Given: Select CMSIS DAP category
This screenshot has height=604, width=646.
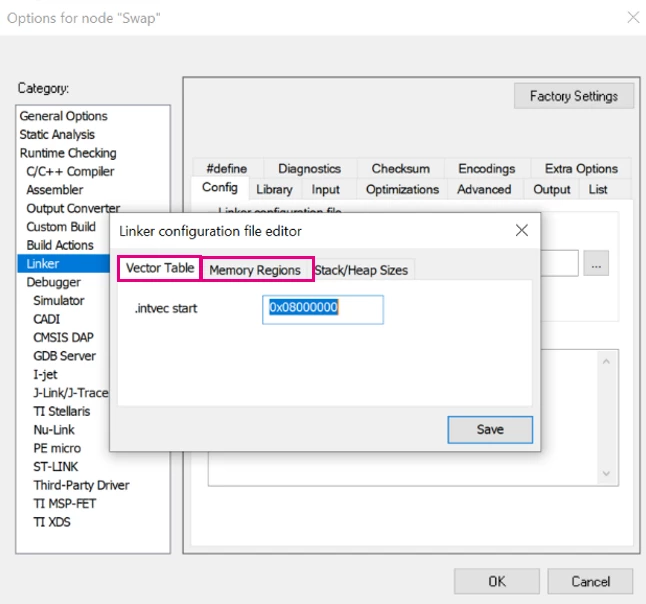Looking at the screenshot, I should pos(63,337).
